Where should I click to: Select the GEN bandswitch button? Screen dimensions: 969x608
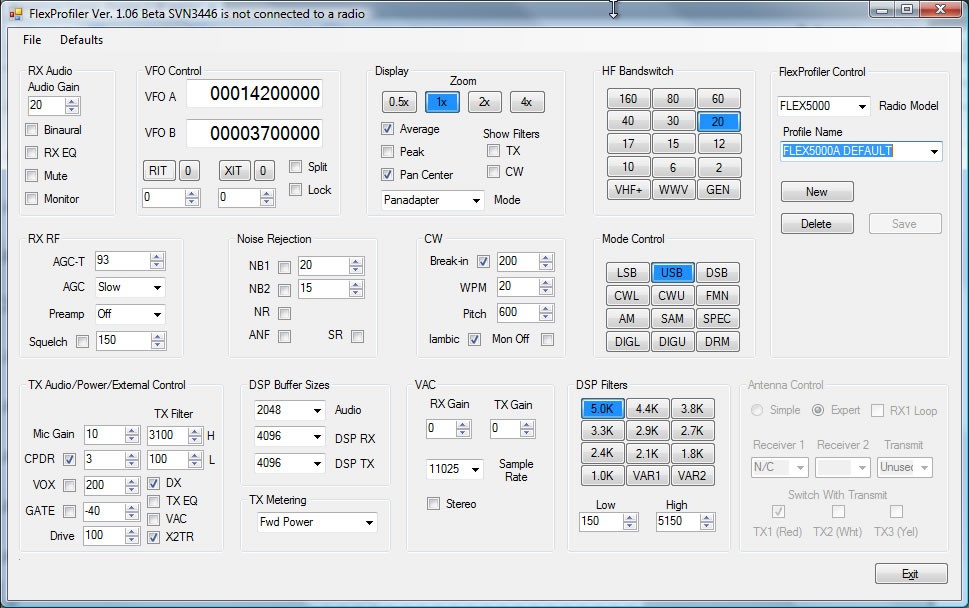tap(718, 190)
